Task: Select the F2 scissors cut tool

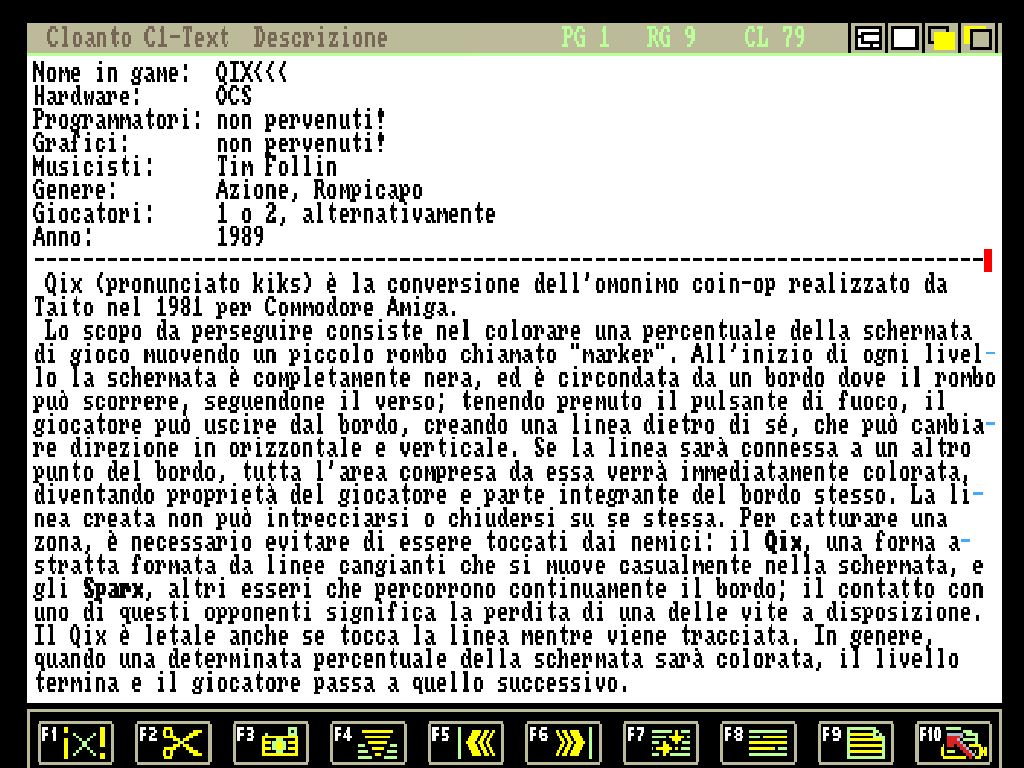Action: 172,743
